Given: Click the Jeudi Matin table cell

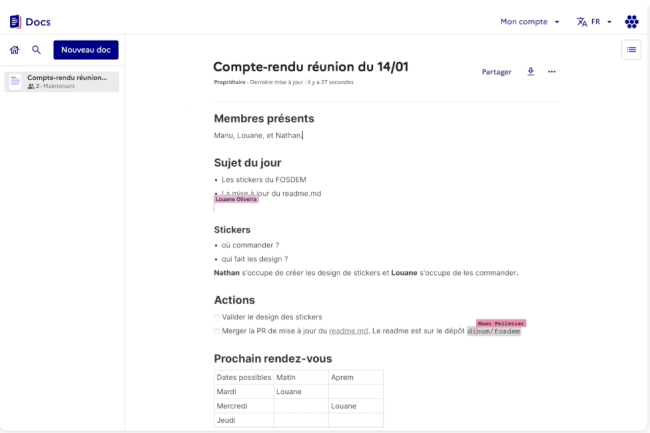Looking at the screenshot, I should 301,420.
